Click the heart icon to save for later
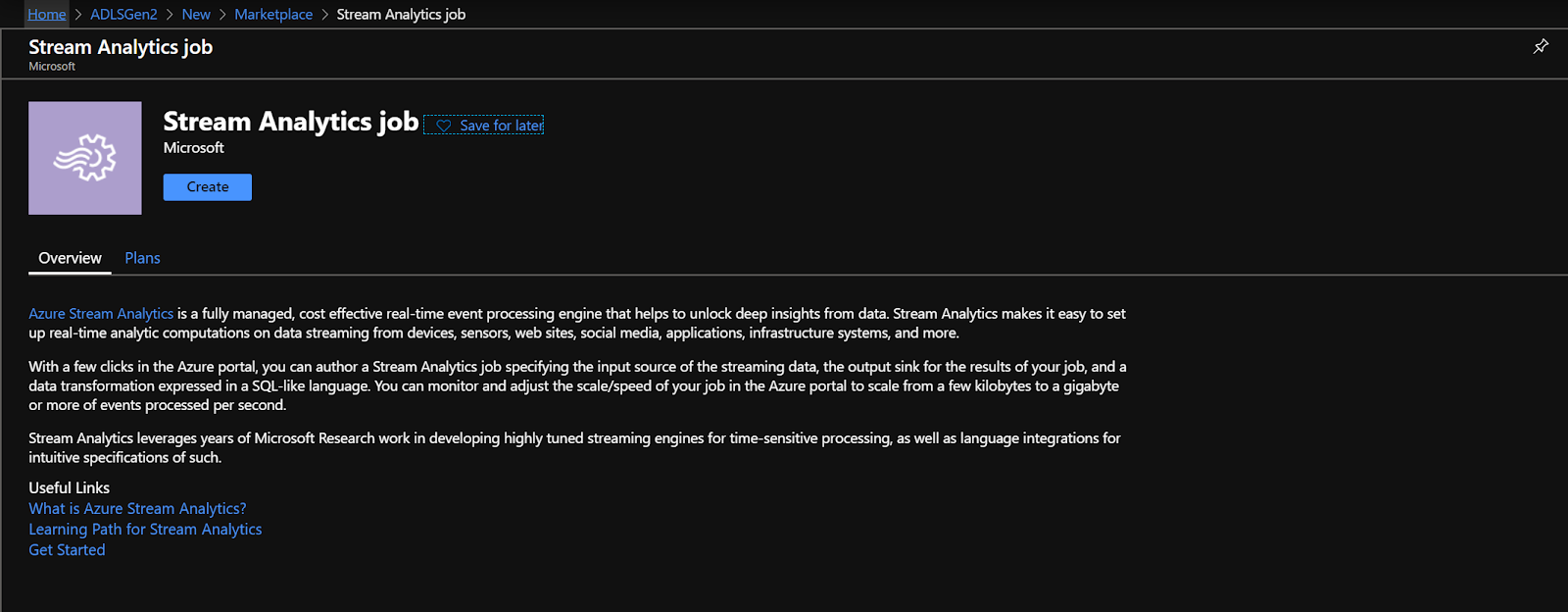Screen dimensions: 1568x612 (x=444, y=127)
